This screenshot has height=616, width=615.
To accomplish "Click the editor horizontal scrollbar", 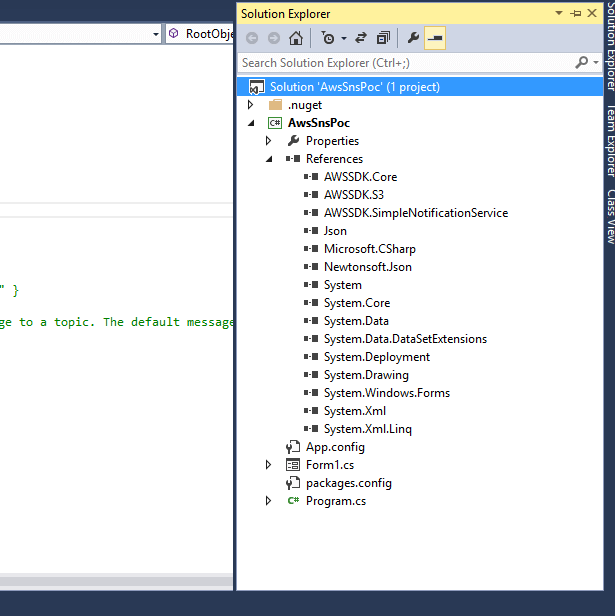I will pos(116,581).
